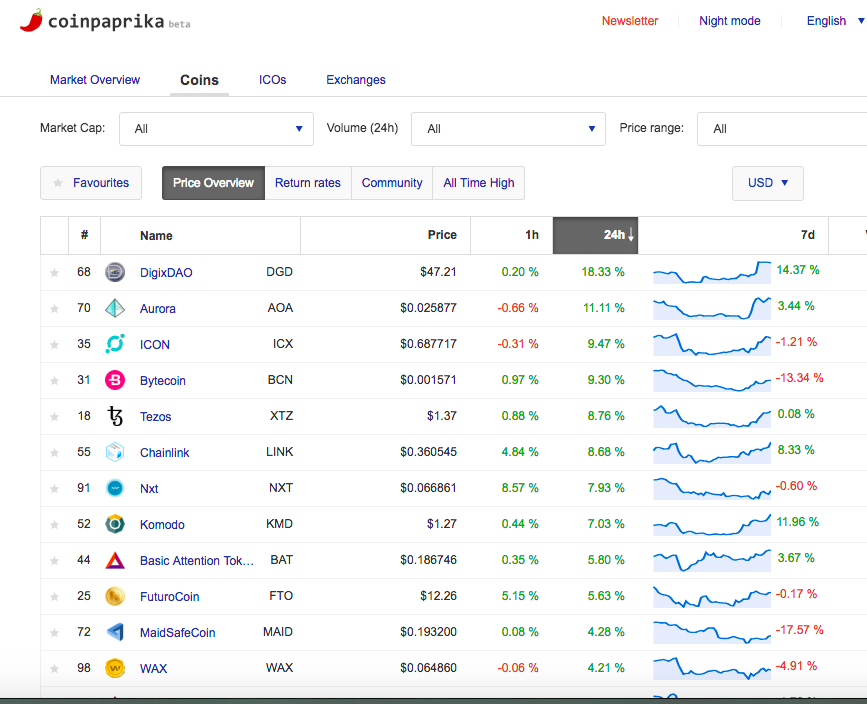Sort by the 24h column header

click(x=596, y=235)
